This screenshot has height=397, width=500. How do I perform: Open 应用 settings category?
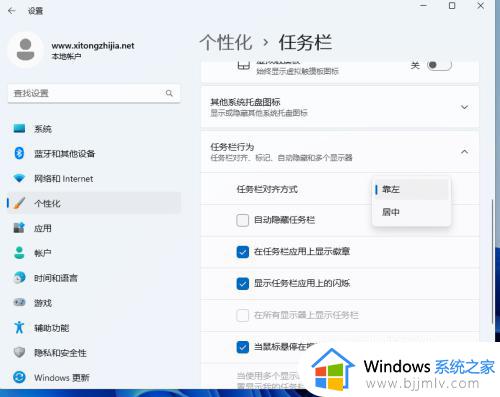tap(94, 228)
